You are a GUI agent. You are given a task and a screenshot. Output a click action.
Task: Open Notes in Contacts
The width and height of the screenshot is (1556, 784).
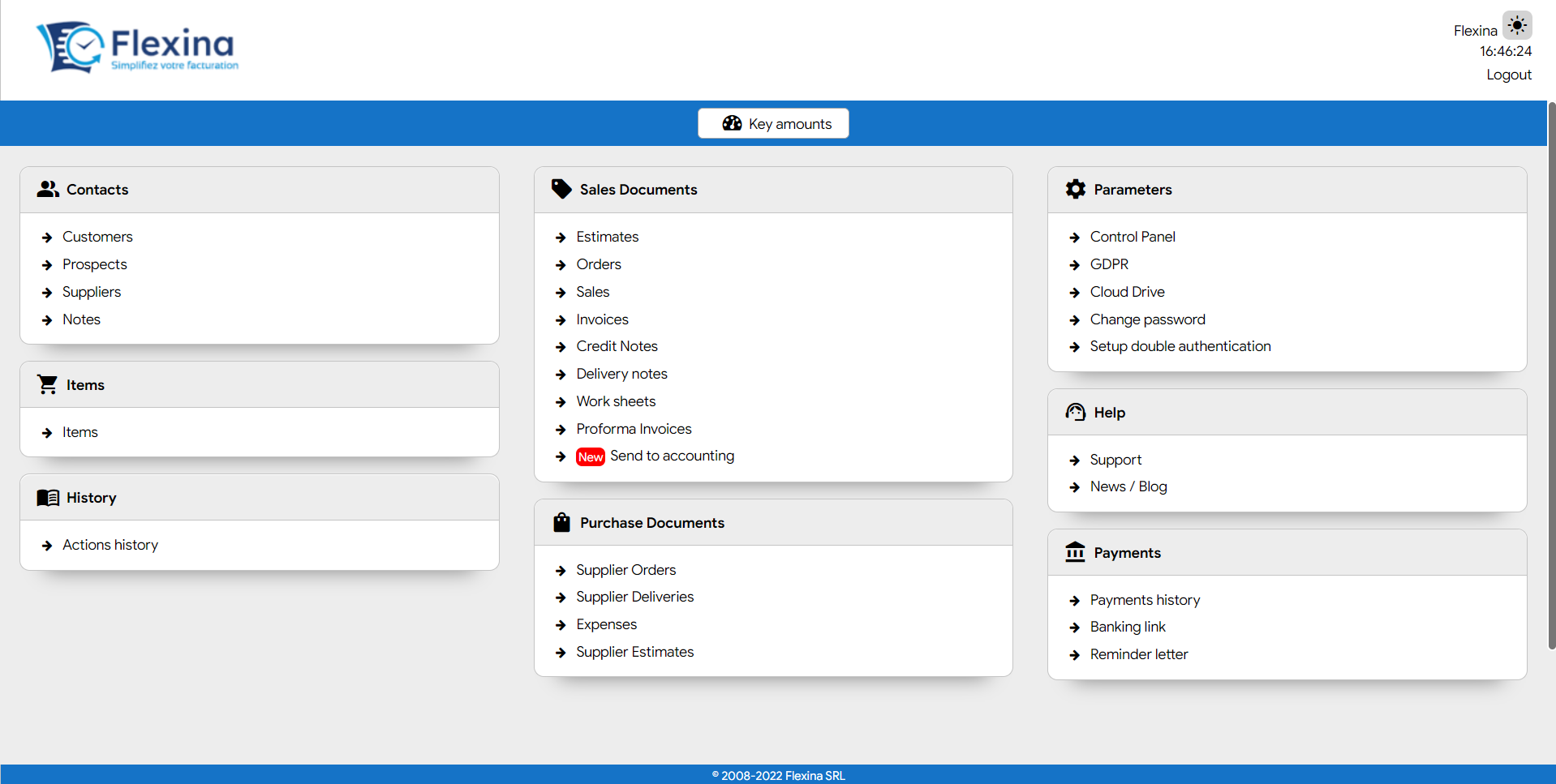tap(81, 319)
